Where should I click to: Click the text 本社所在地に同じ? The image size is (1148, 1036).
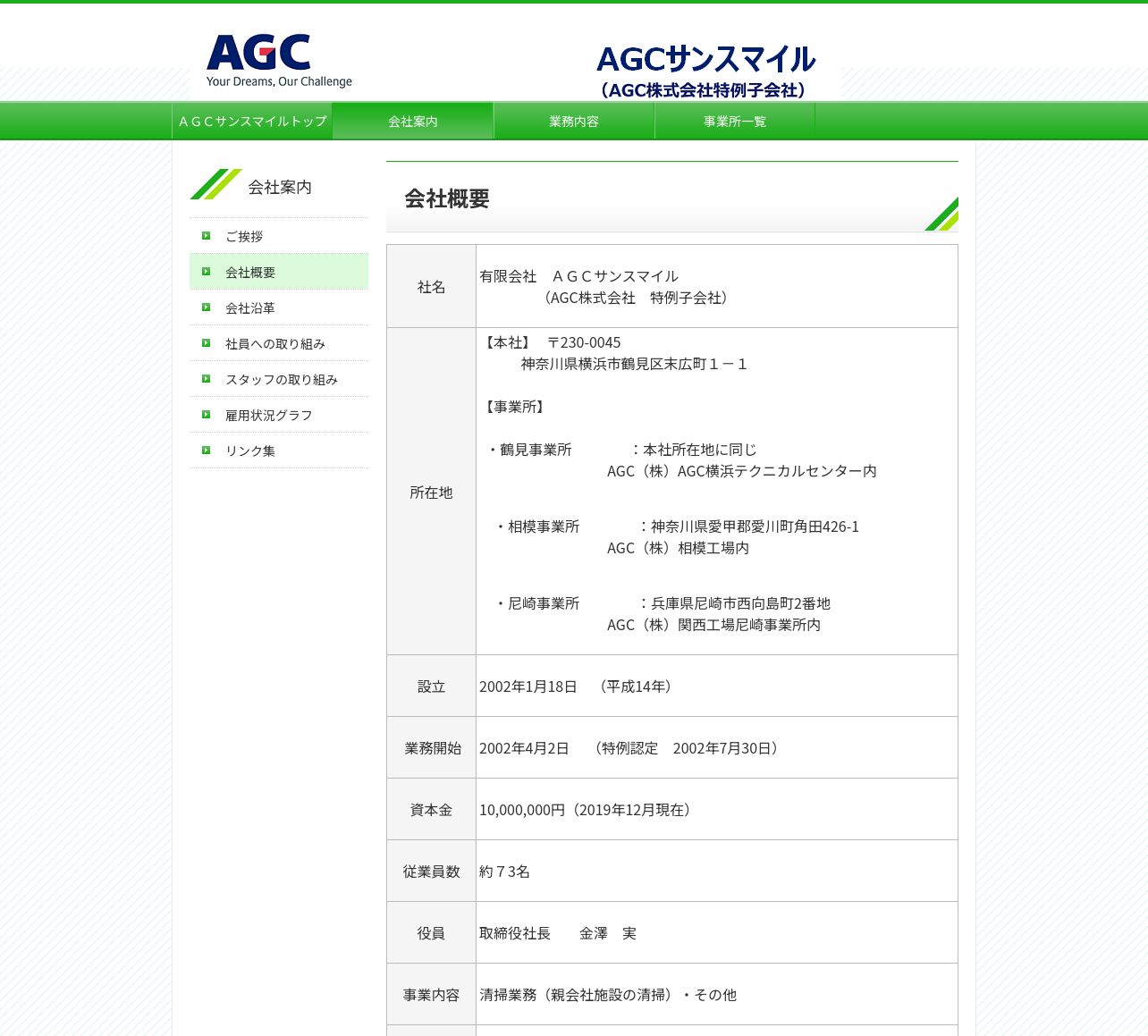pos(700,450)
